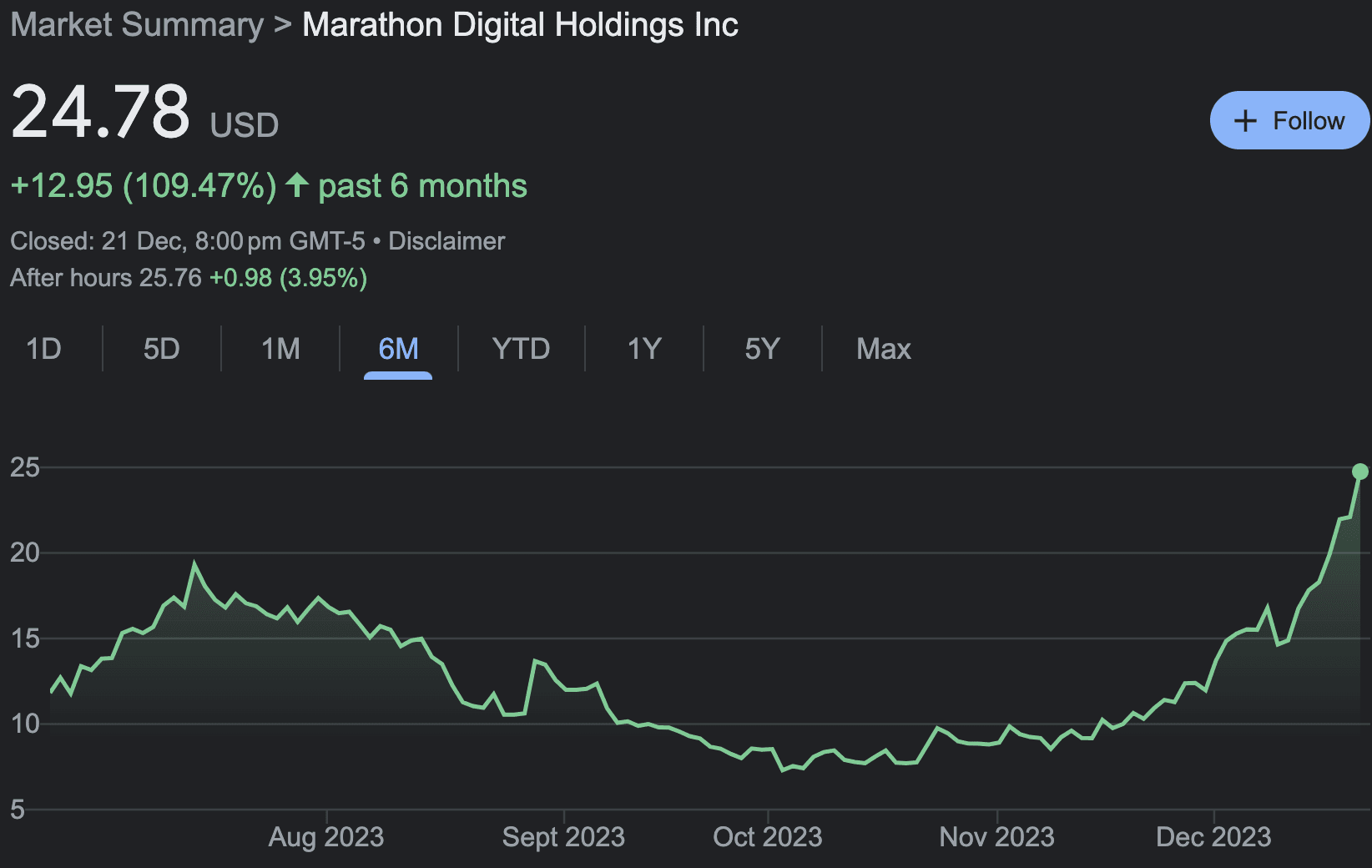The image size is (1372, 868).
Task: Click the 'Closed: 21 Dec, 8:00 pm GMT-5' text
Action: (188, 241)
